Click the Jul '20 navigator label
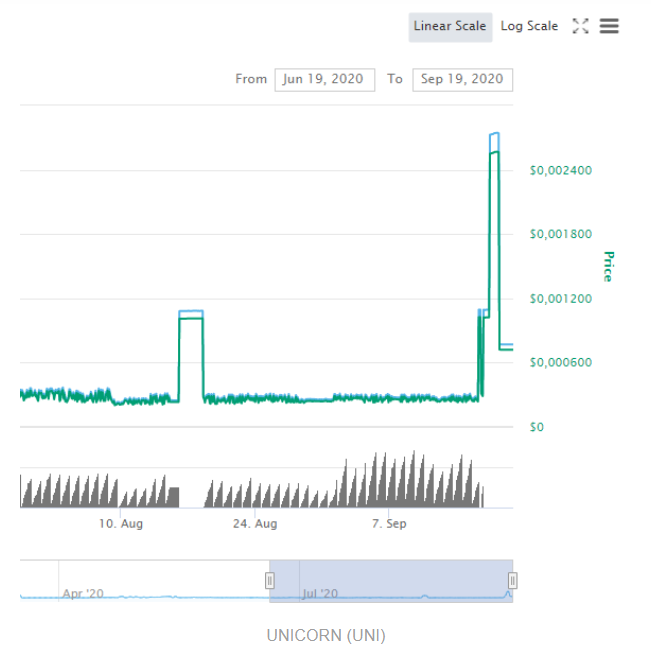This screenshot has height=661, width=651. [320, 594]
